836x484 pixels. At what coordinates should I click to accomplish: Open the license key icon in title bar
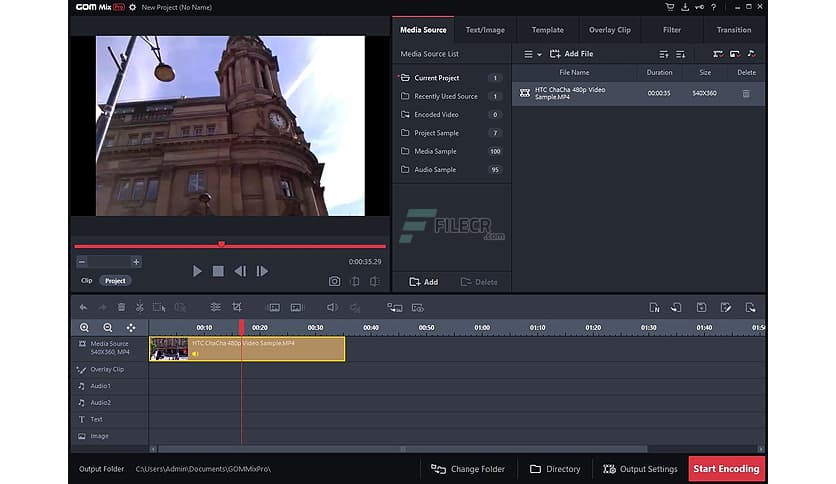tap(699, 7)
